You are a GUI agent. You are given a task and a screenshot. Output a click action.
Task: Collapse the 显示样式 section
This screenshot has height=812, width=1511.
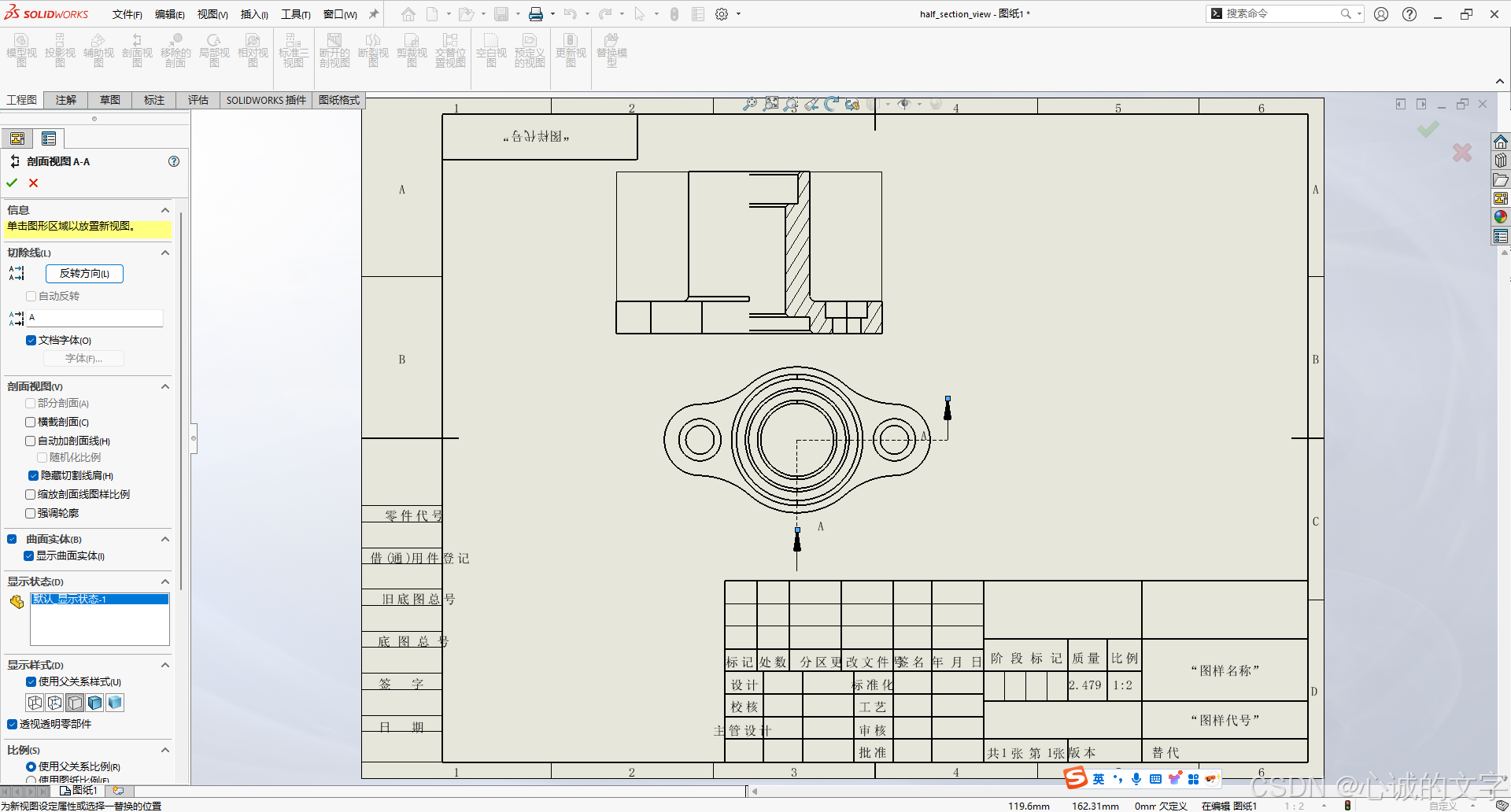coord(165,665)
